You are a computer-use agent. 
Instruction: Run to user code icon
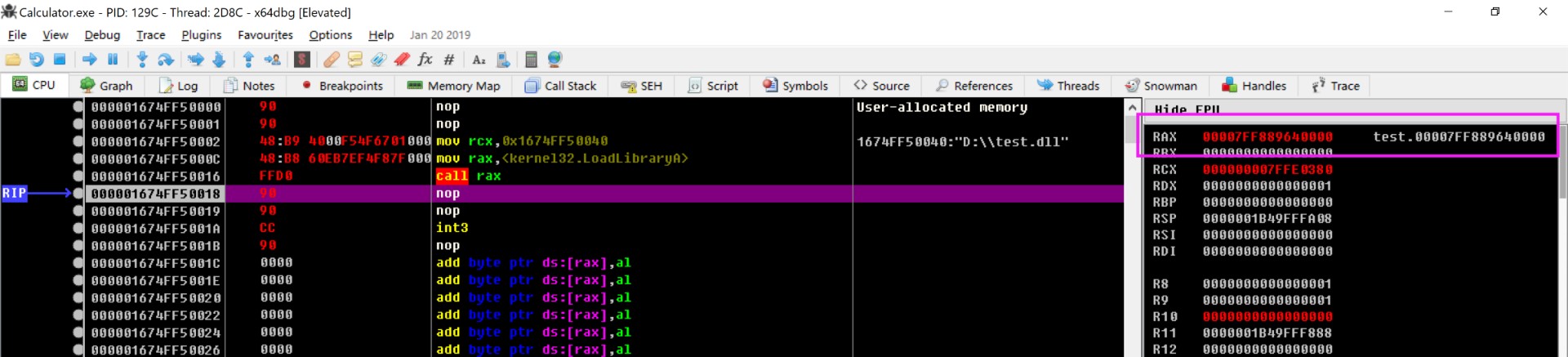pos(272,60)
